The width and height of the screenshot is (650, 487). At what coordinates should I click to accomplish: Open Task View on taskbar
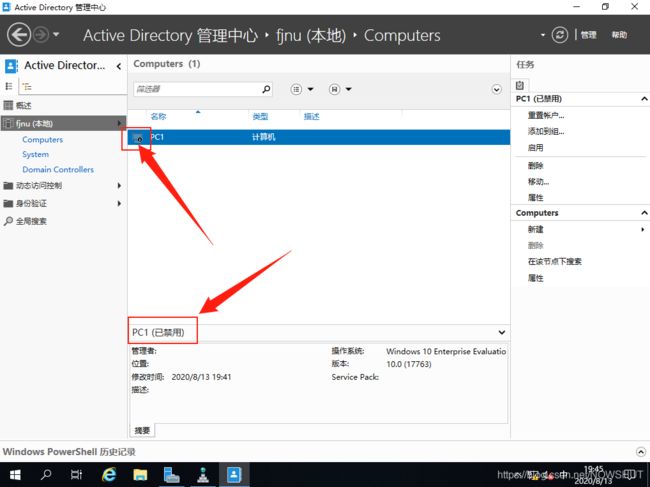click(76, 475)
